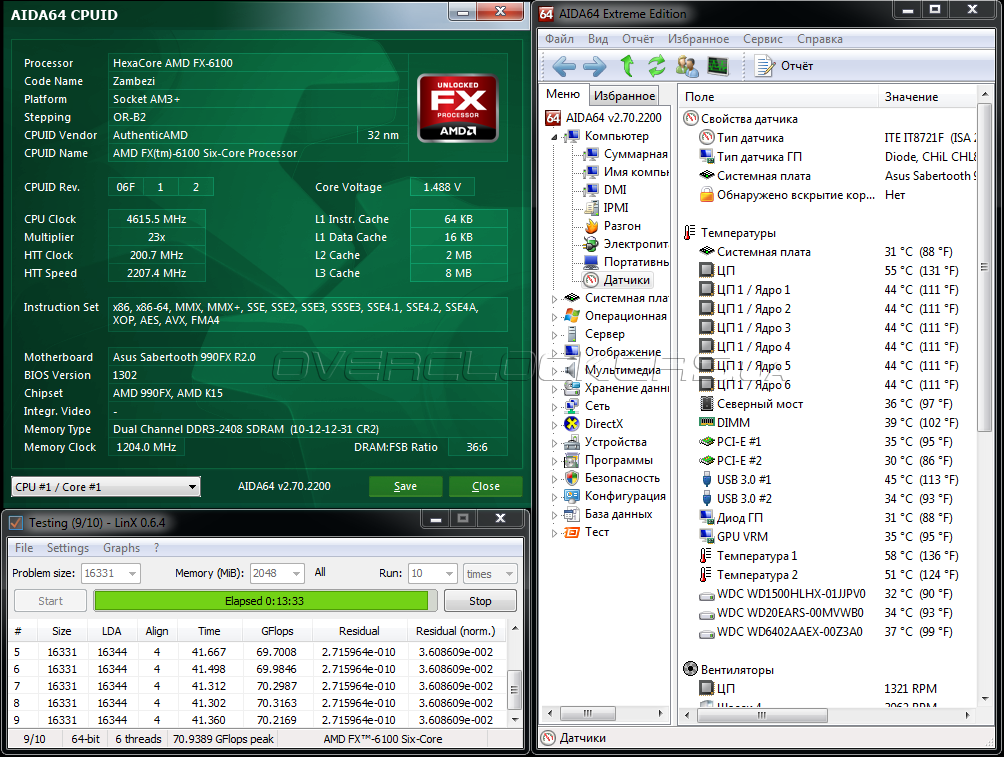The image size is (1004, 757).
Task: Click the Безопасность shield icon
Action: tap(572, 478)
